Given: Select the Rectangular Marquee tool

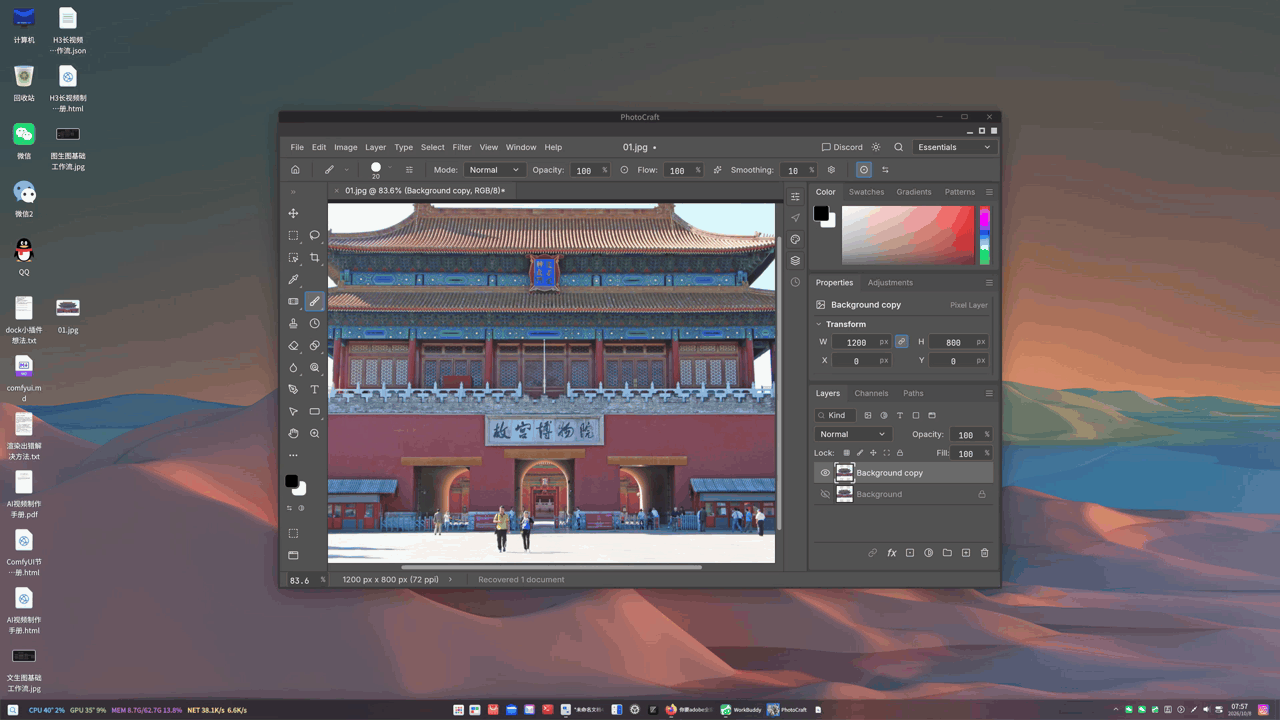Looking at the screenshot, I should coord(293,235).
